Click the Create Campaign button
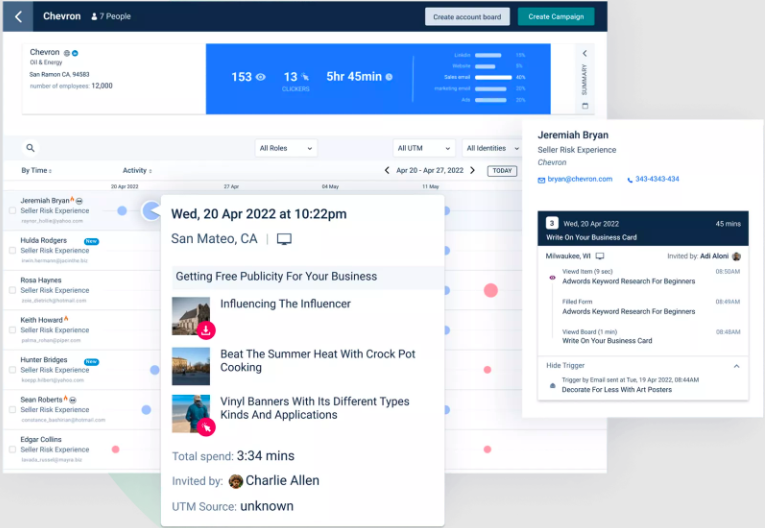This screenshot has width=765, height=528. pyautogui.click(x=556, y=17)
